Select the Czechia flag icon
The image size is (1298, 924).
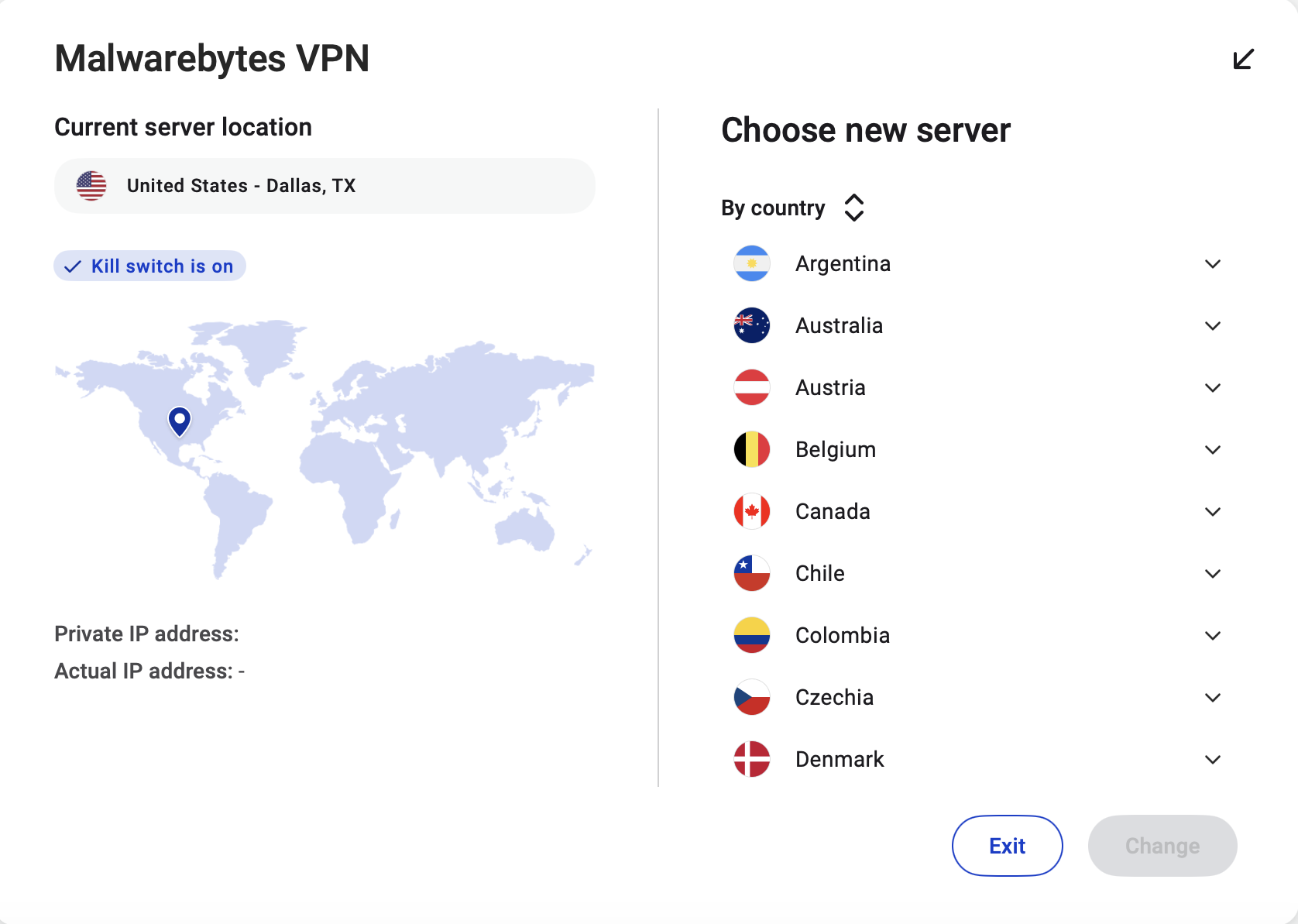pos(751,697)
